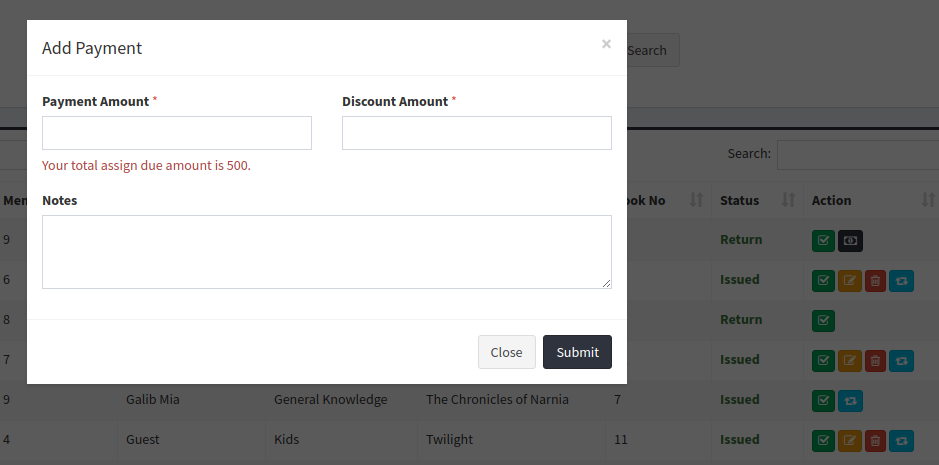939x465 pixels.
Task: Click the black cash payment icon
Action: click(x=850, y=240)
